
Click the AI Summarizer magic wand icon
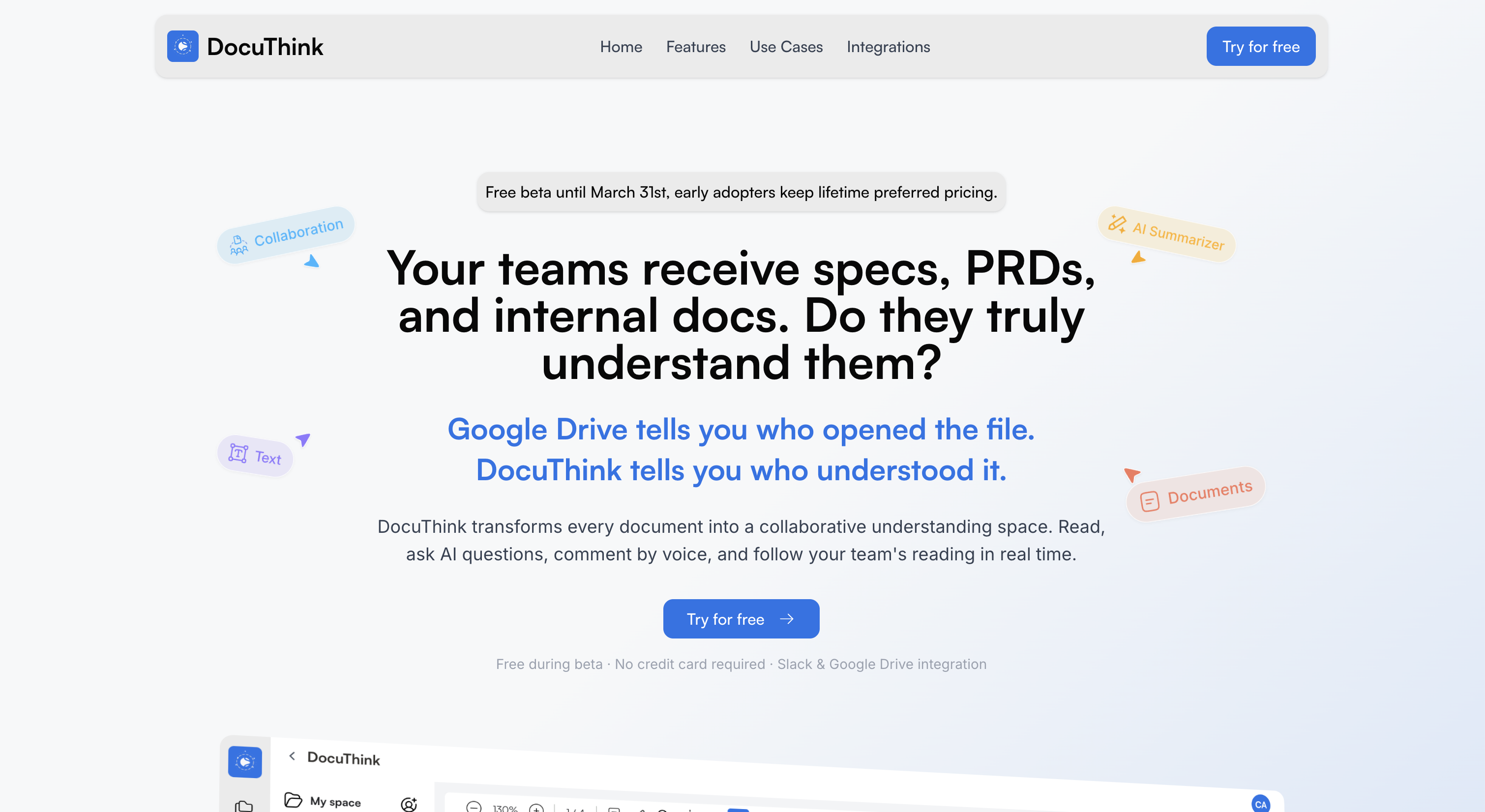point(1117,224)
